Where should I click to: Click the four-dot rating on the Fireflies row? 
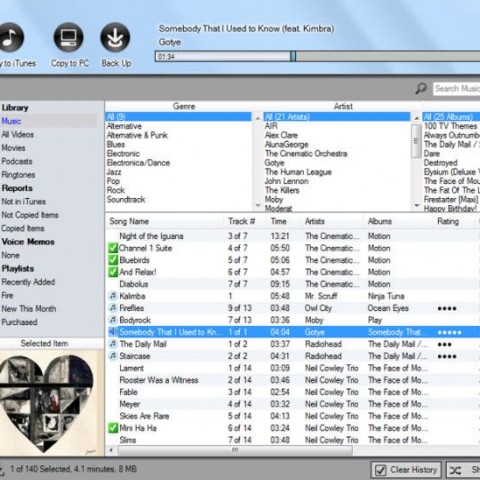pyautogui.click(x=447, y=308)
